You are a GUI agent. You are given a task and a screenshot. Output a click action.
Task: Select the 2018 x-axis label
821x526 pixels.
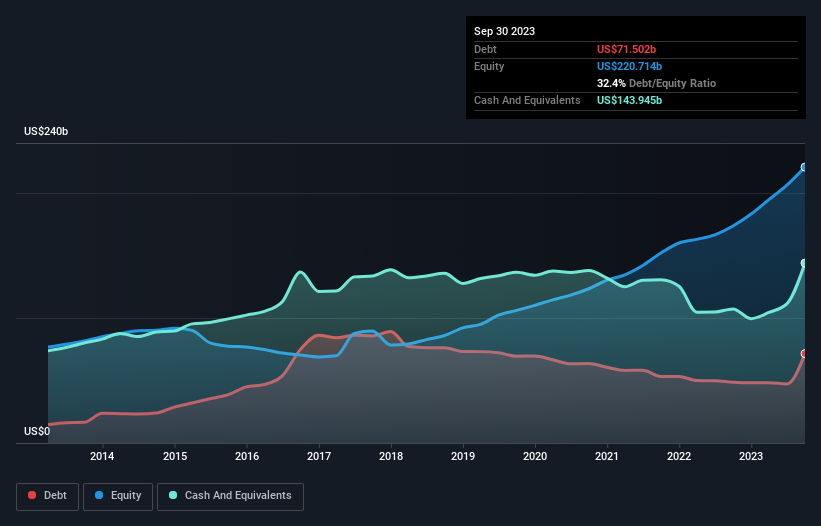391,456
